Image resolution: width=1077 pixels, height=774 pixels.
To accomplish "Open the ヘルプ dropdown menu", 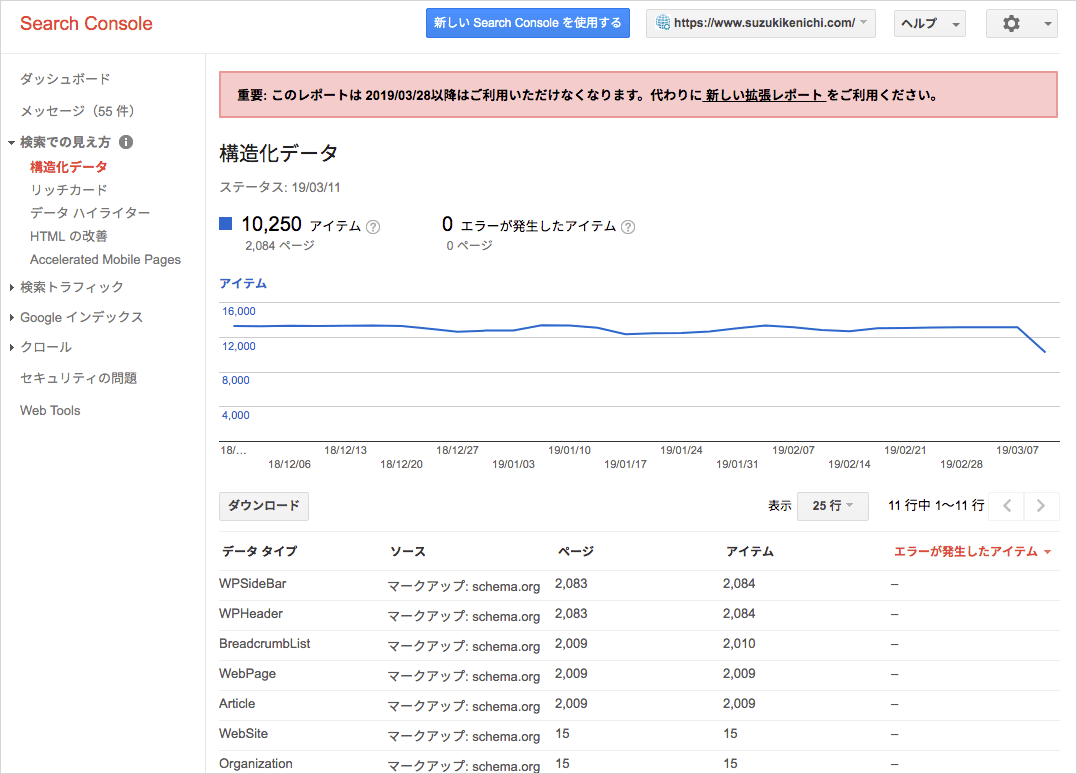I will pos(929,23).
